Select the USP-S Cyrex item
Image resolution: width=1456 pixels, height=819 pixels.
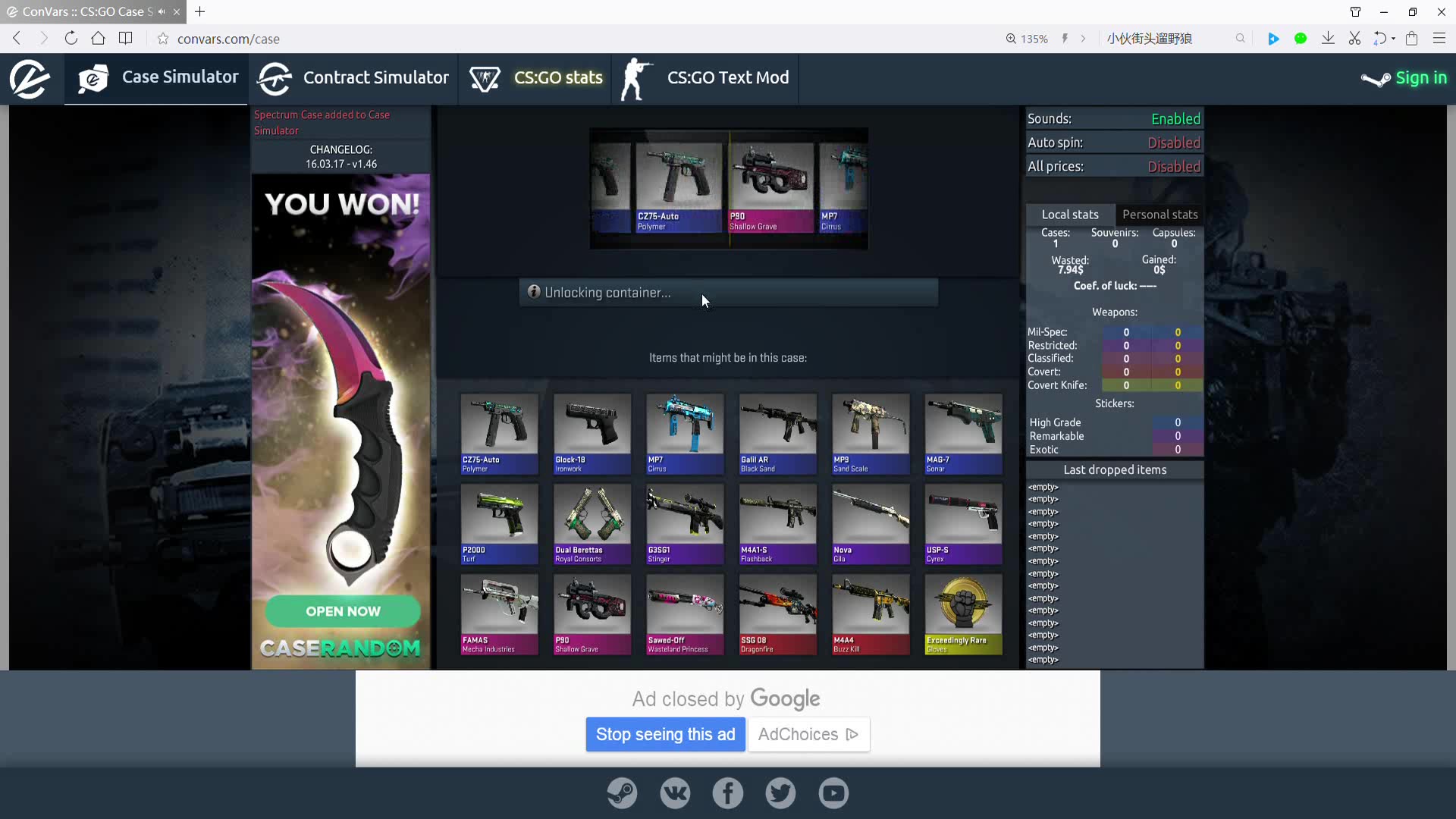(964, 524)
